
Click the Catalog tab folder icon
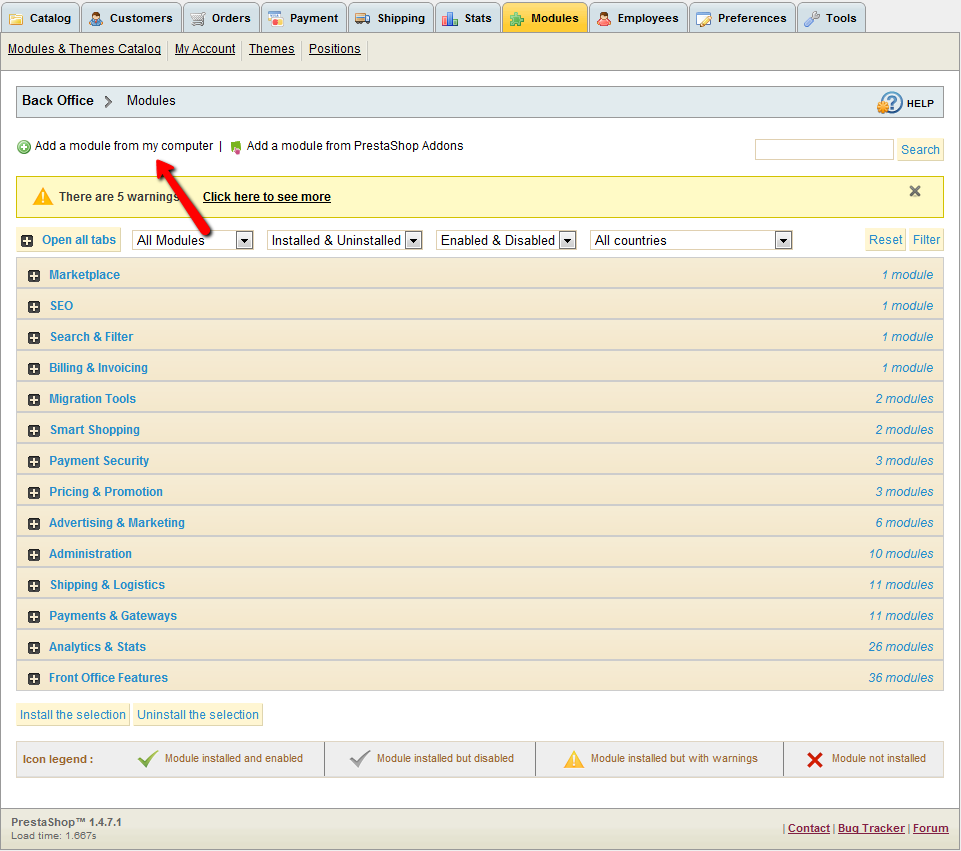pyautogui.click(x=17, y=19)
